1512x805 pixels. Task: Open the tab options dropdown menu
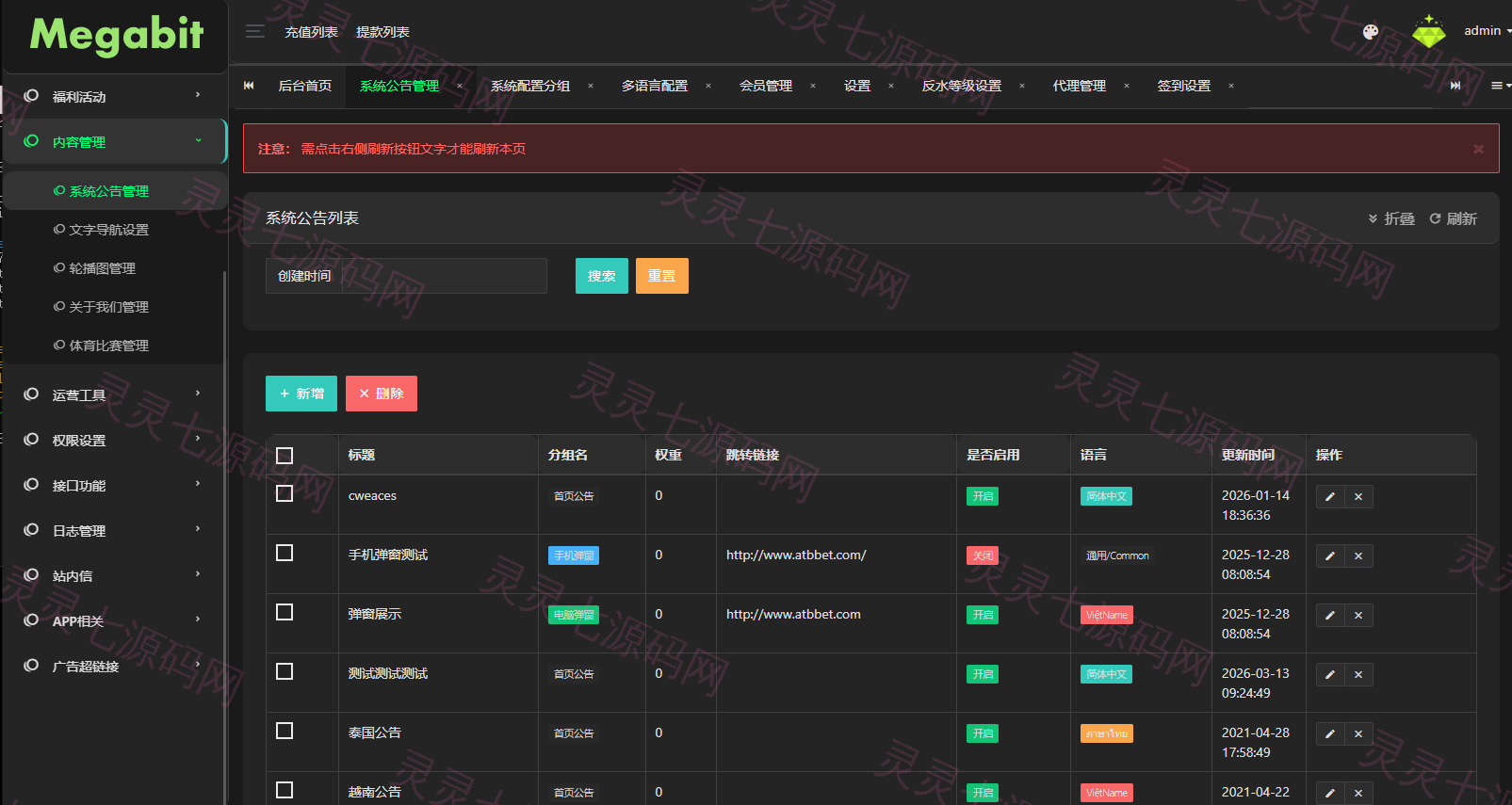coord(1499,86)
